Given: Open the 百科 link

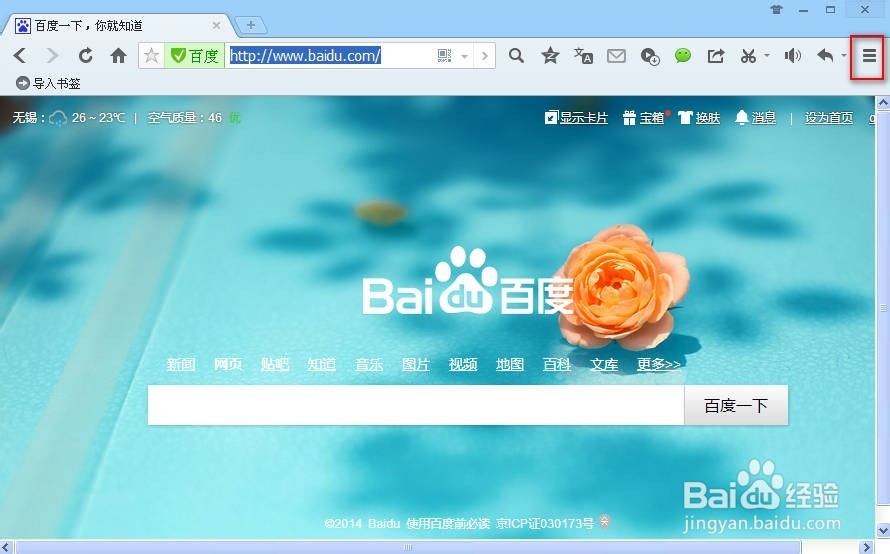Looking at the screenshot, I should (557, 364).
